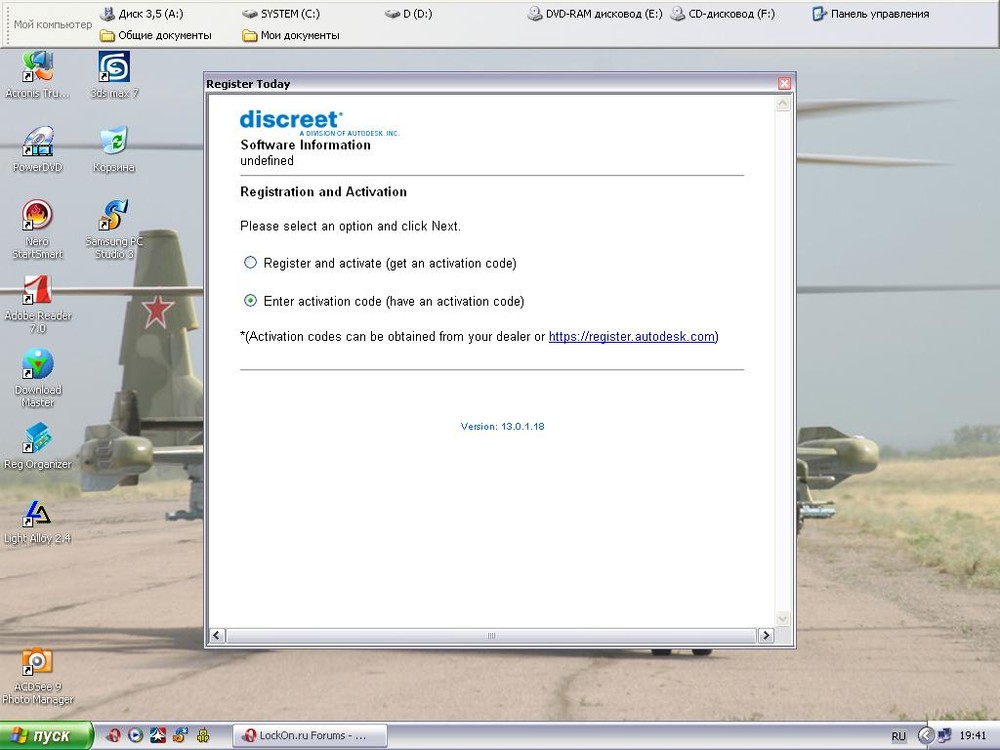
Task: Click the network connection tray icon
Action: 945,736
